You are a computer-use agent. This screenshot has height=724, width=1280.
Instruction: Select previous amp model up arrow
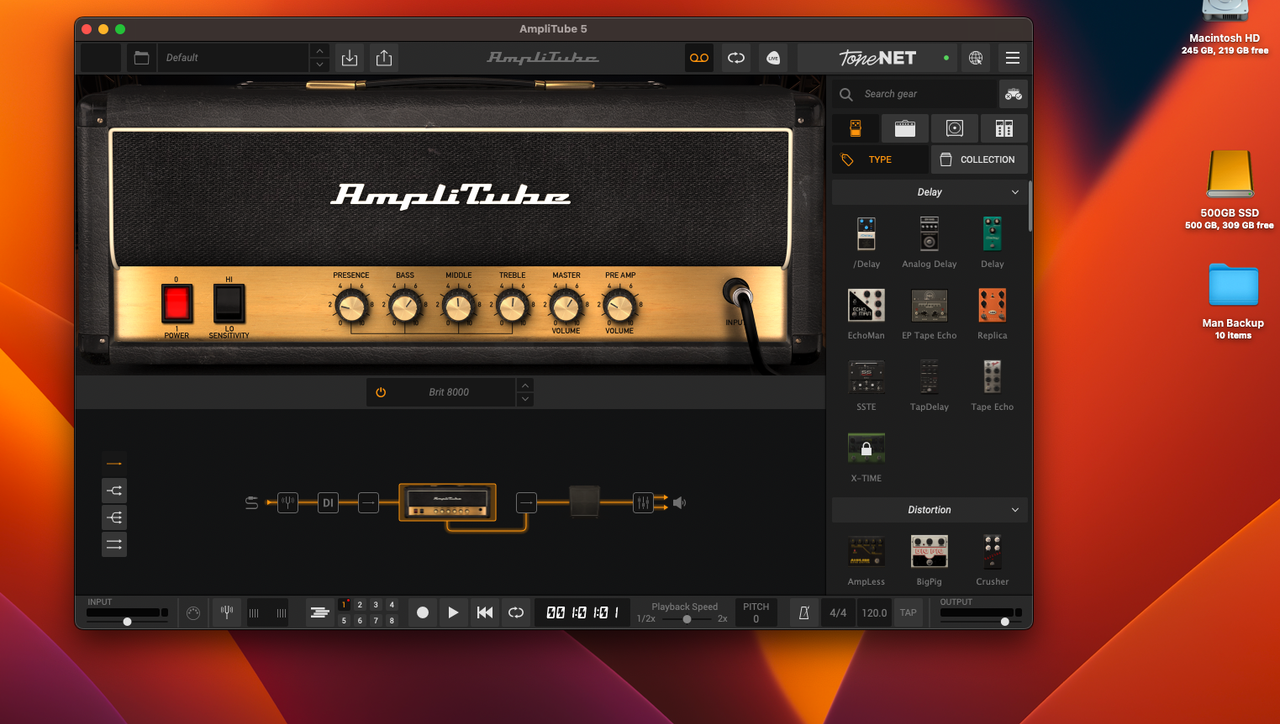(525, 385)
